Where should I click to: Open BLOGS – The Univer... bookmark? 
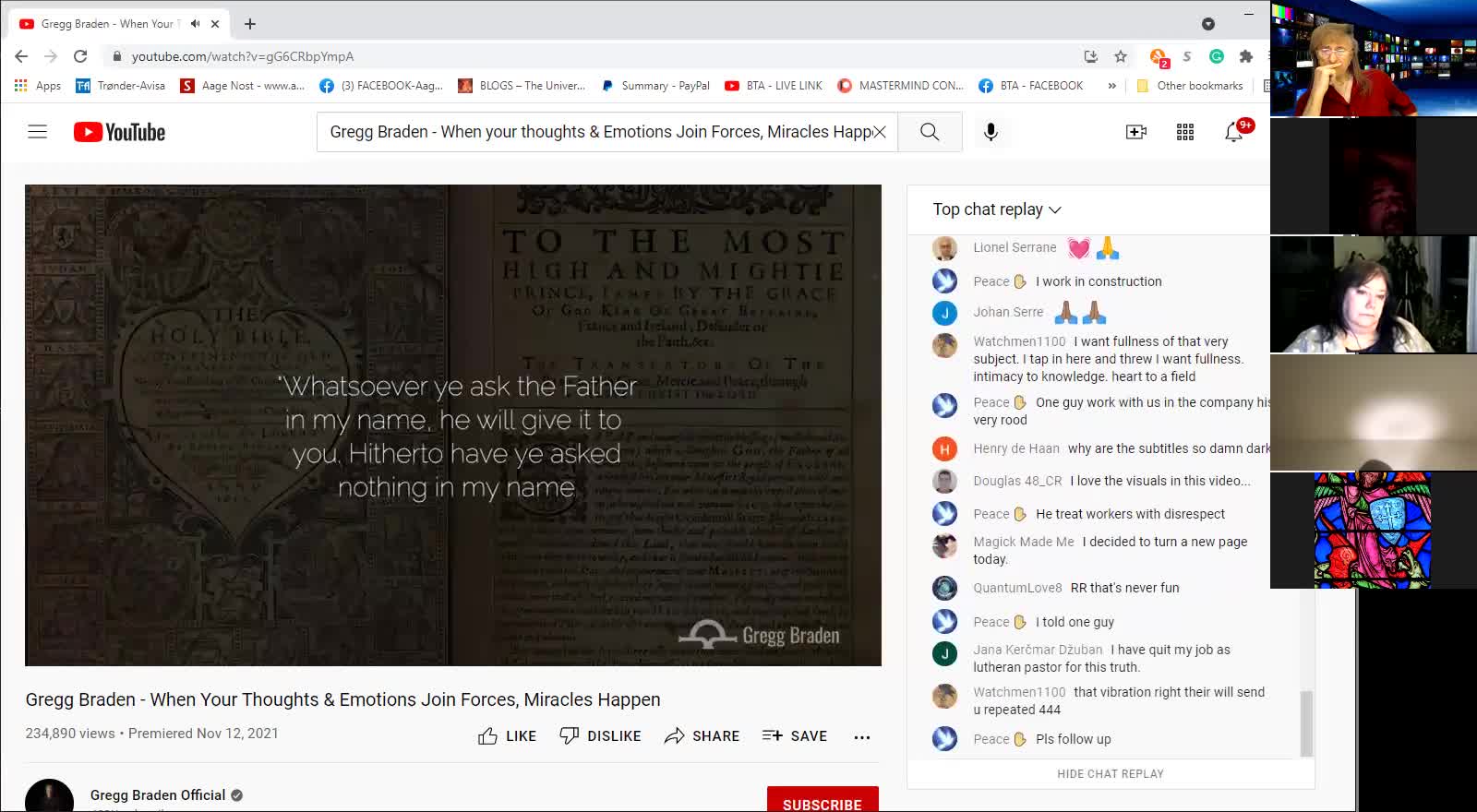[x=522, y=86]
